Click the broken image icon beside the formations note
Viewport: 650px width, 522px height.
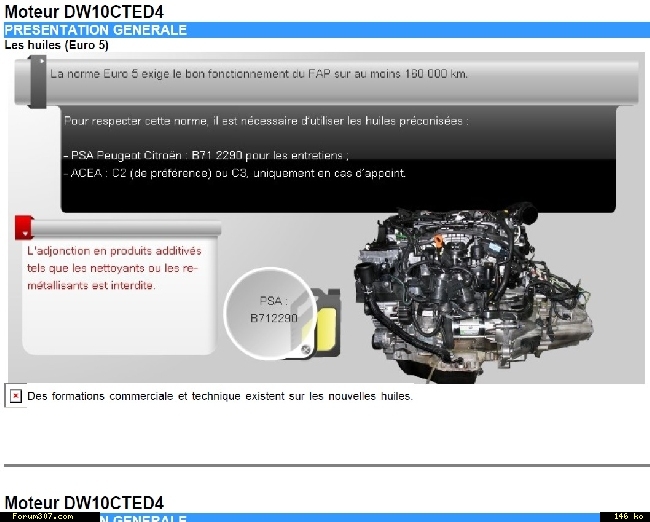coord(15,396)
